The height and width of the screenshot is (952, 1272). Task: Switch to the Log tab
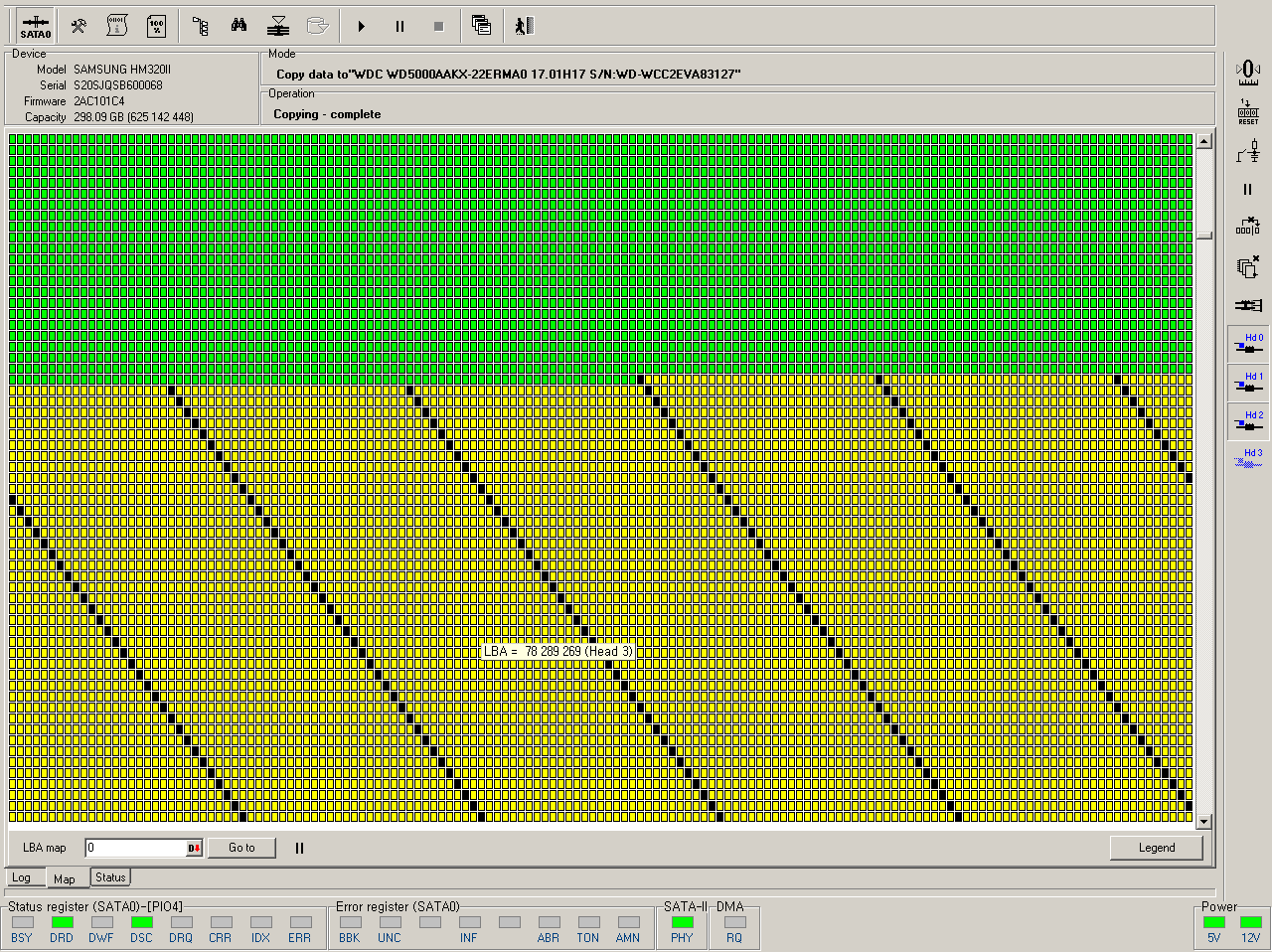point(21,877)
